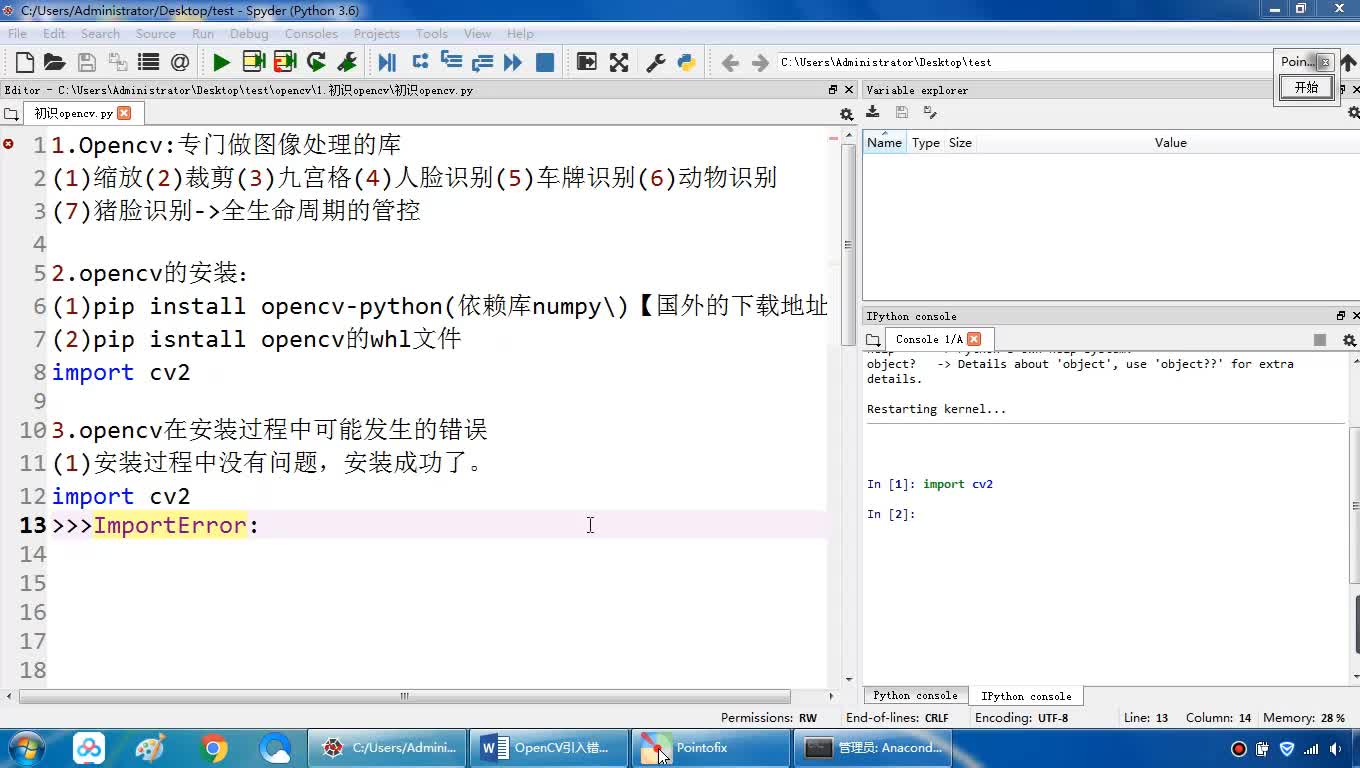Maximize the current pane from the toolbar
The width and height of the screenshot is (1360, 768).
587,62
